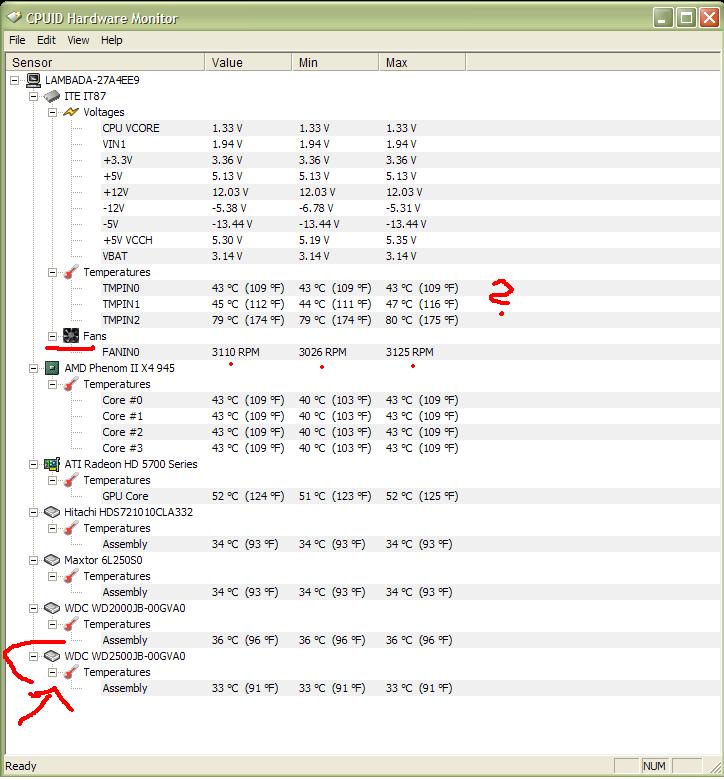This screenshot has height=780, width=724.
Task: Click the 3110 RPM value
Action: (x=235, y=352)
